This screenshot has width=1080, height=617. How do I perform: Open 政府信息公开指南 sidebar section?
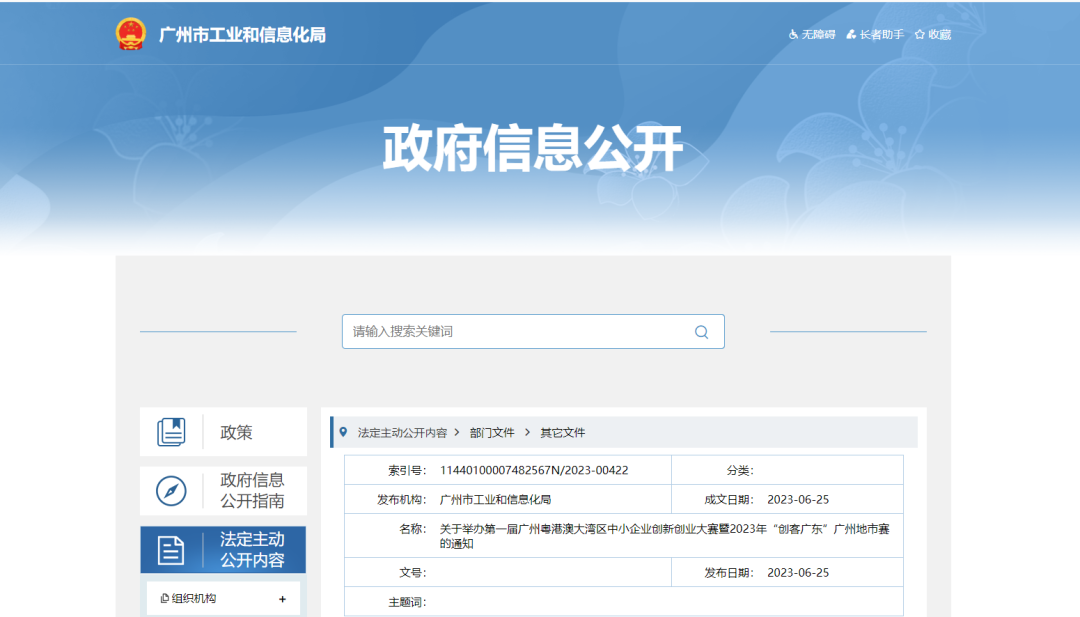tap(223, 491)
